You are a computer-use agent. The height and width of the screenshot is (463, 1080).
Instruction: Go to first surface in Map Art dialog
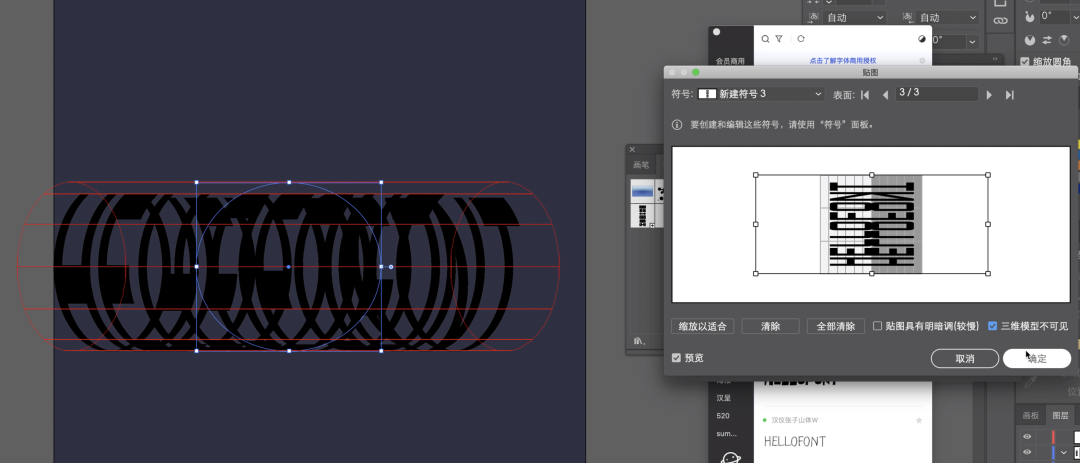point(866,95)
